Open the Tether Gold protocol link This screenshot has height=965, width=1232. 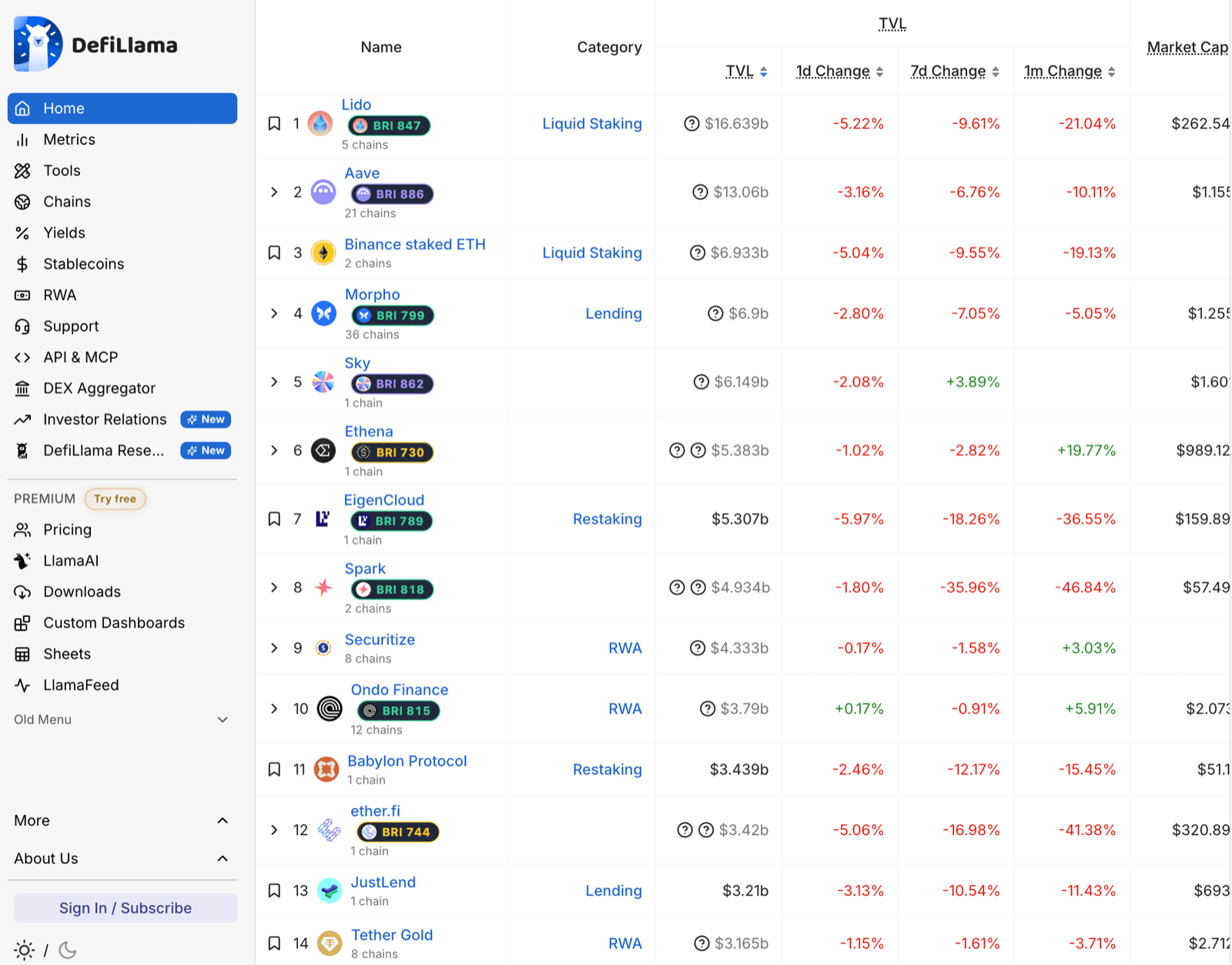coord(392,935)
